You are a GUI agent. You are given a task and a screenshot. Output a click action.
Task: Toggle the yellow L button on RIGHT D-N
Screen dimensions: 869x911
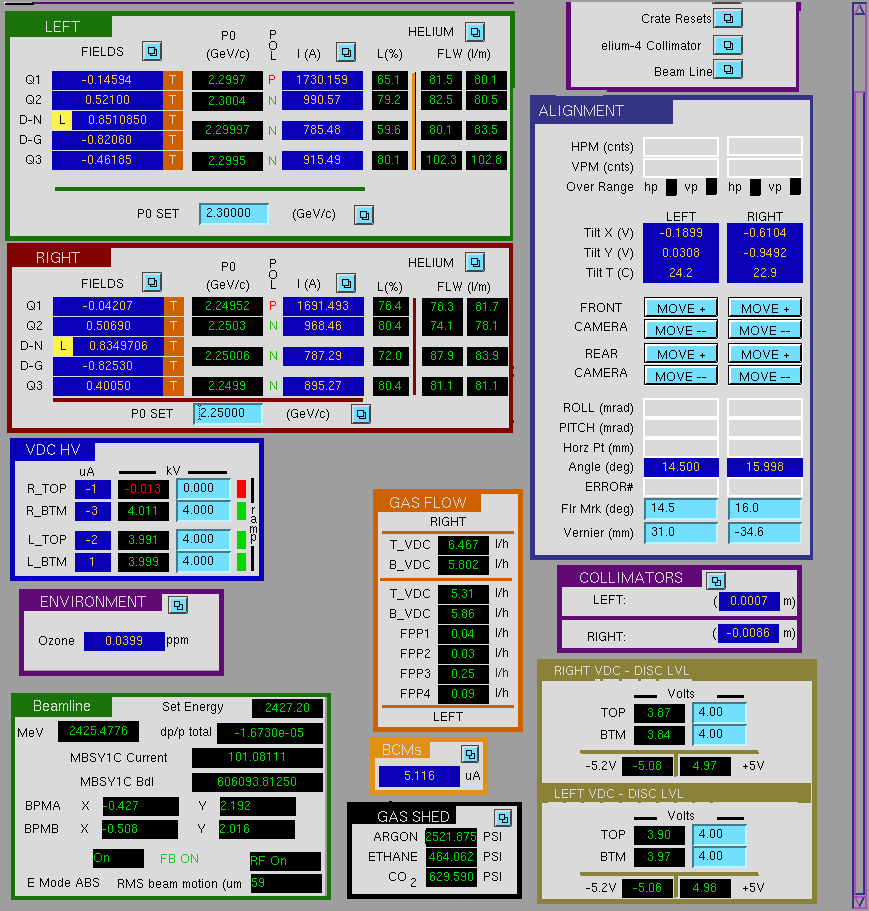click(63, 346)
